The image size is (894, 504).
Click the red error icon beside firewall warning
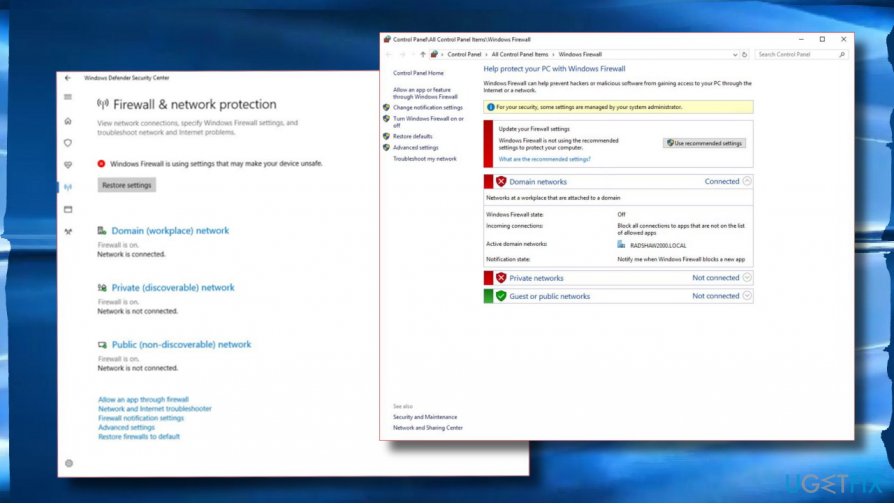[x=101, y=164]
